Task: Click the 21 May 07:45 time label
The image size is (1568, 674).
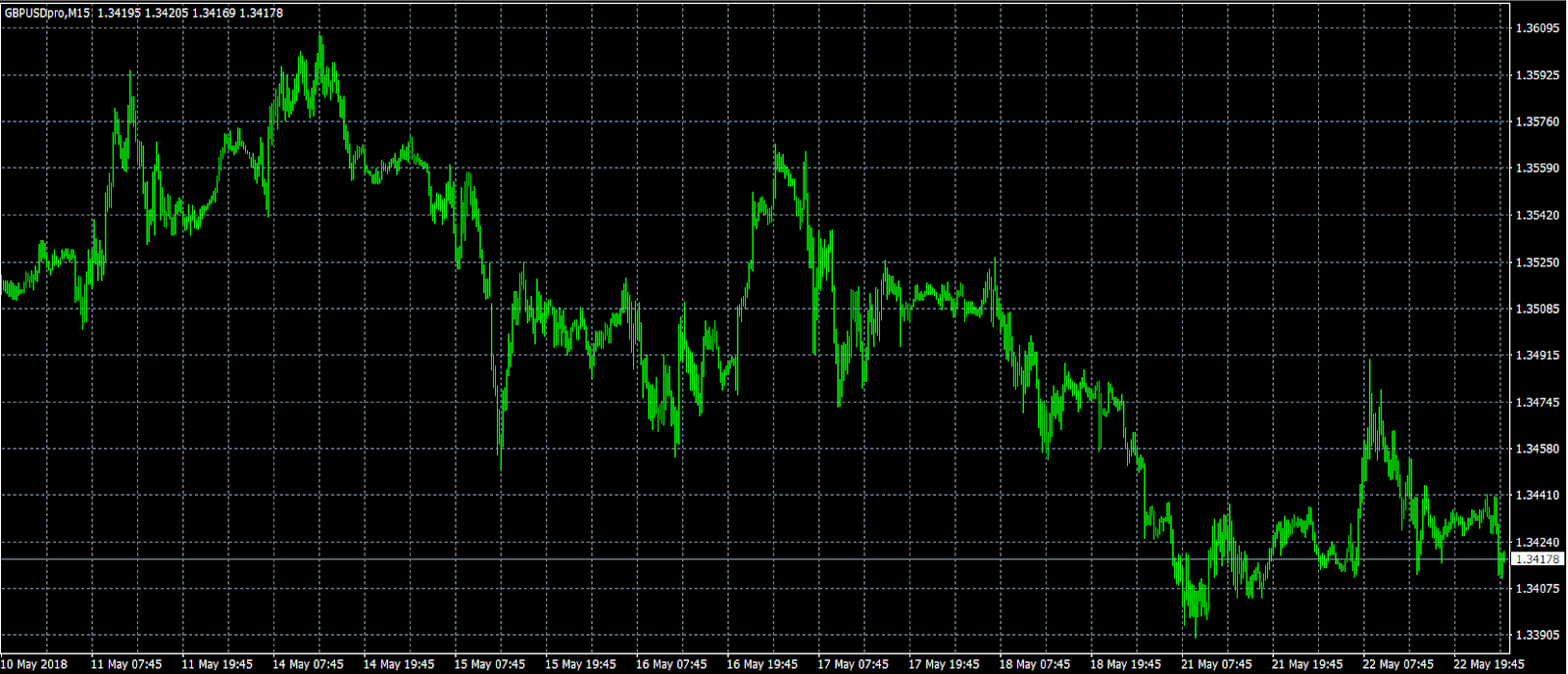Action: [1216, 664]
